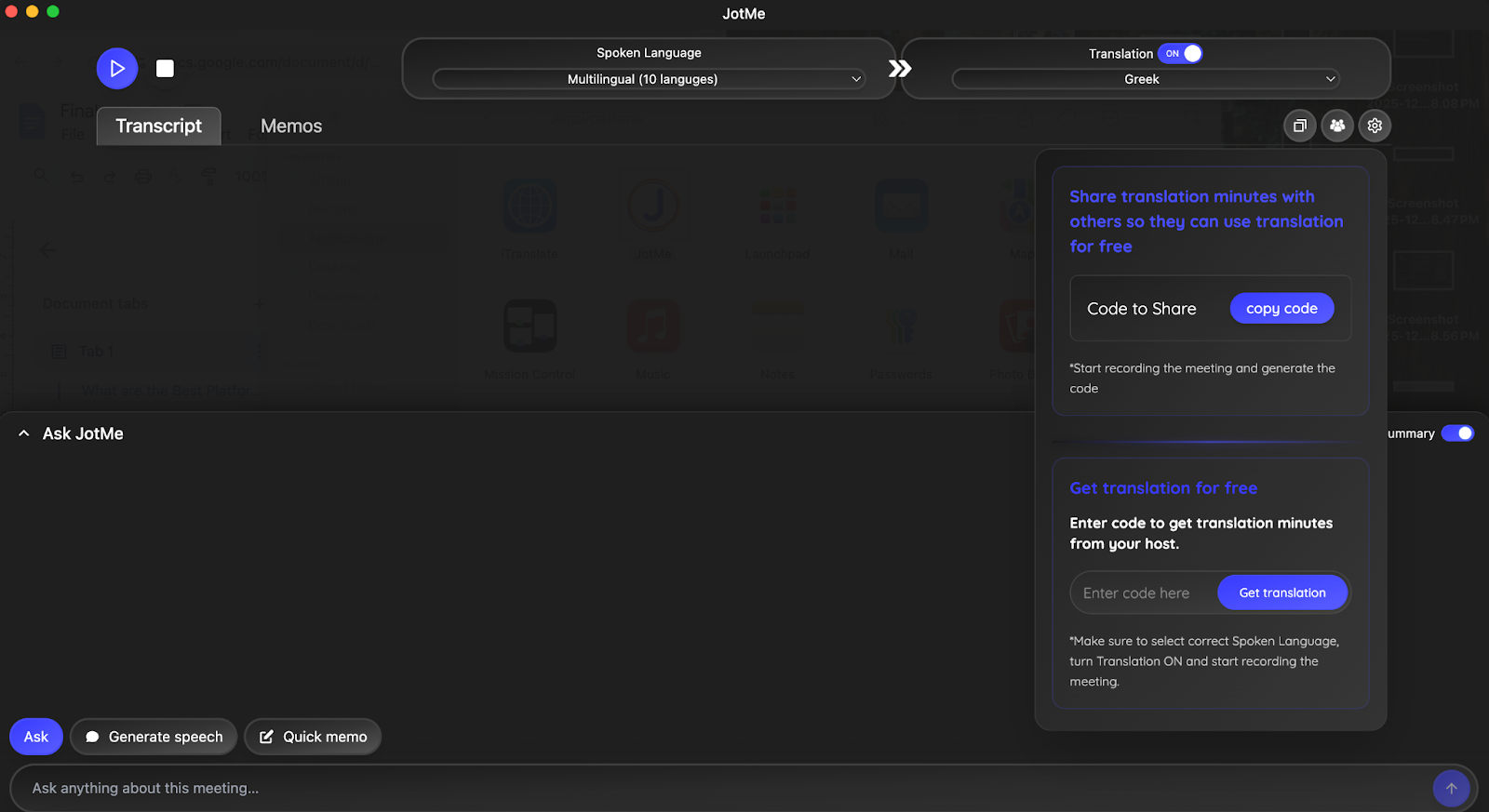1489x812 pixels.
Task: Click the 'Code to Share' text
Action: point(1142,309)
